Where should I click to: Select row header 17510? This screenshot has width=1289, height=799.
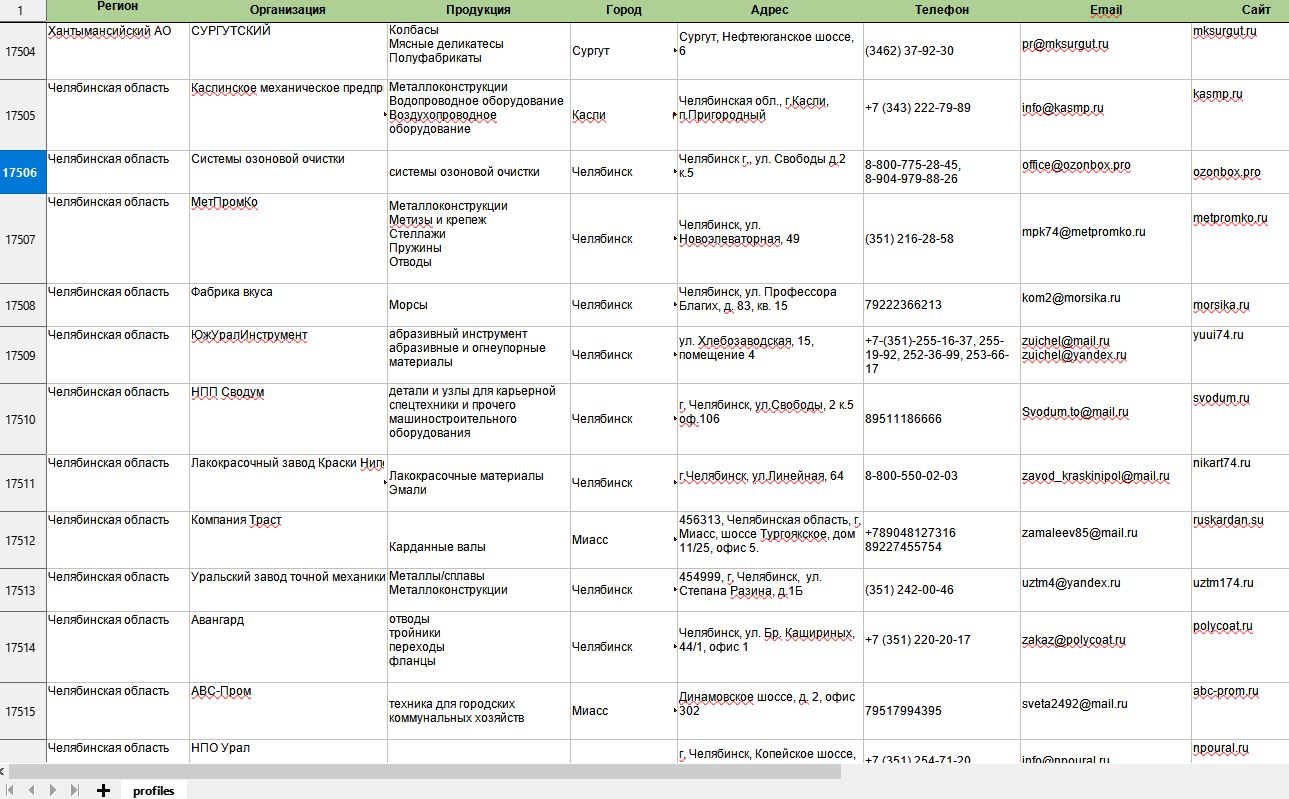pyautogui.click(x=22, y=419)
